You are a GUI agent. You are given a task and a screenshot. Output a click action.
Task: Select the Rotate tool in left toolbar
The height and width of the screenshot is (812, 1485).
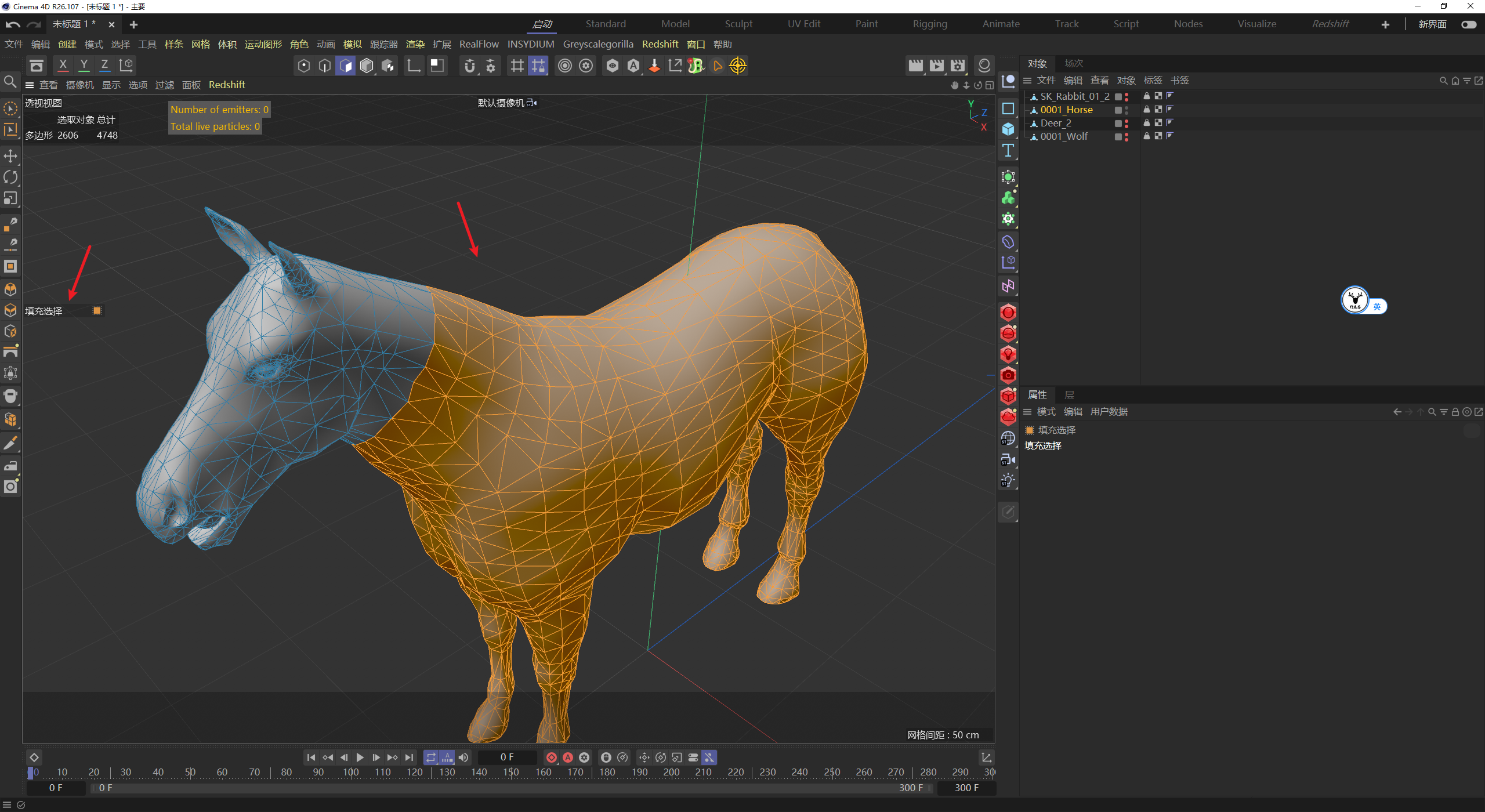10,177
